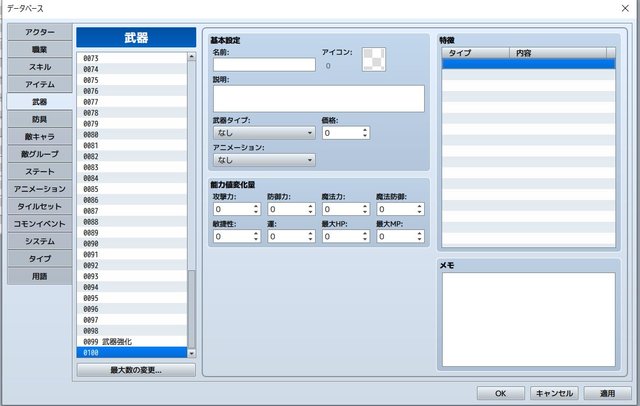Decrease 価格 with the down arrow
The width and height of the screenshot is (640, 406).
click(365, 136)
